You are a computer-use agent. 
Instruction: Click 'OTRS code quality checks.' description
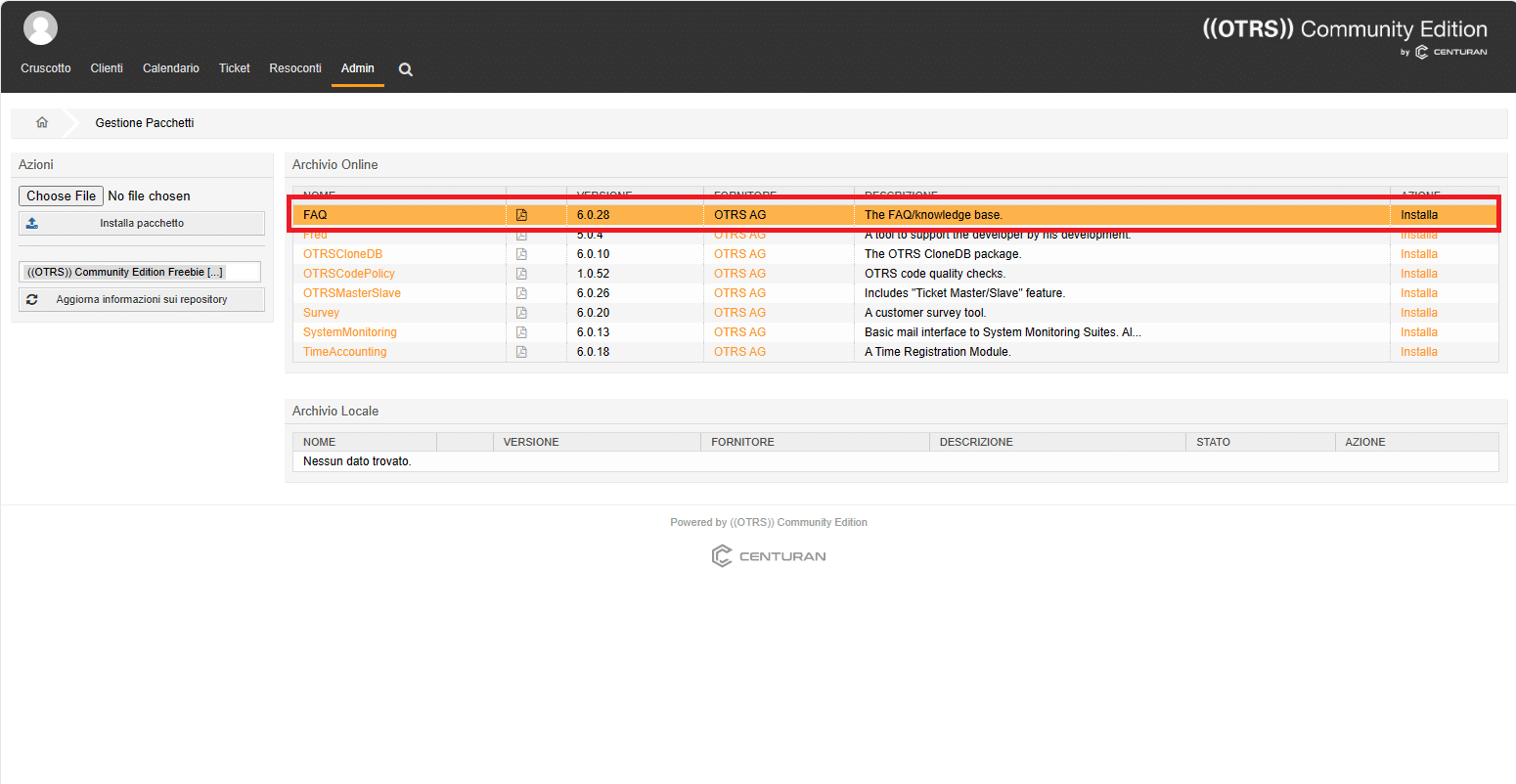point(935,274)
